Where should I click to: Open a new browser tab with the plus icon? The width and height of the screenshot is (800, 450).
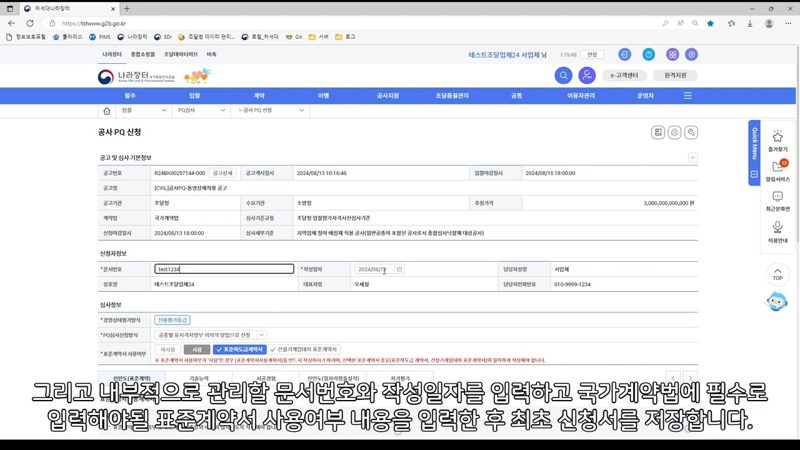[127, 9]
